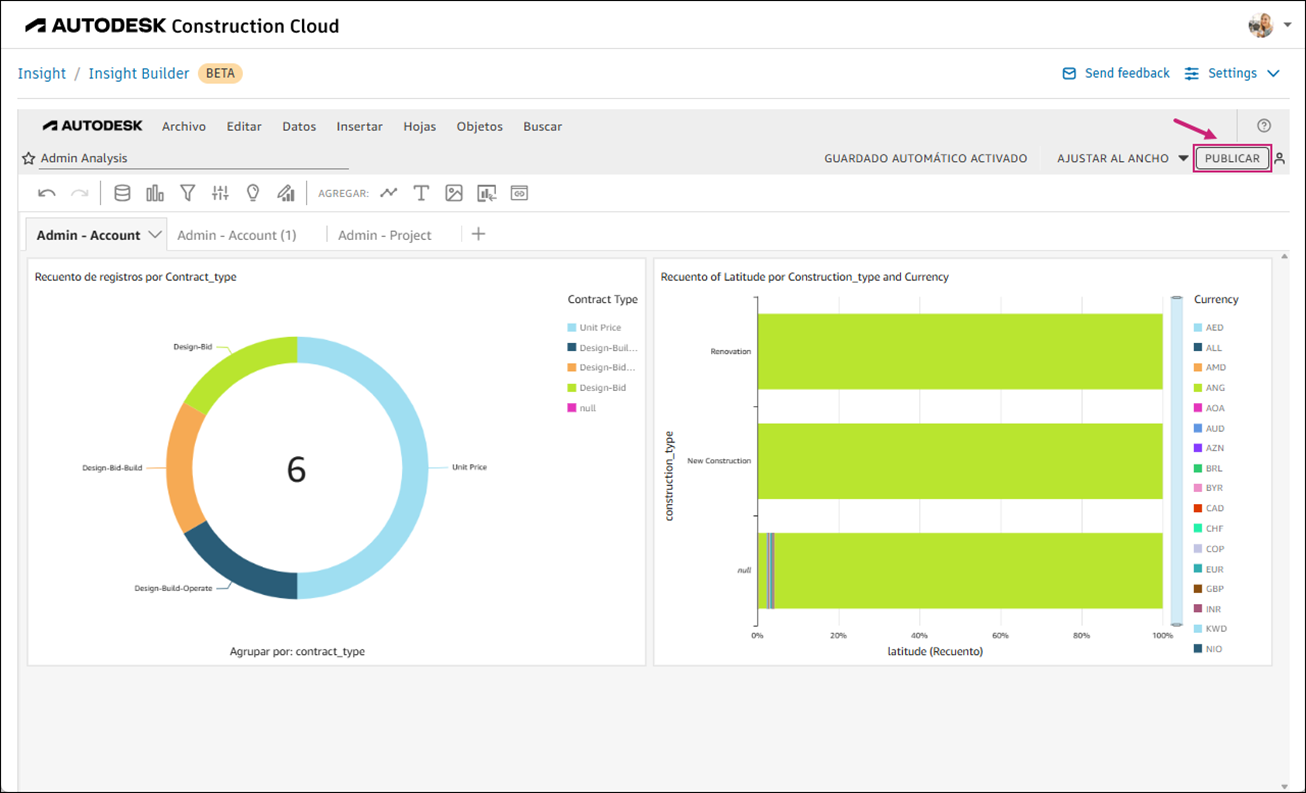Click the bar chart visualization icon
The width and height of the screenshot is (1306, 793).
154,192
